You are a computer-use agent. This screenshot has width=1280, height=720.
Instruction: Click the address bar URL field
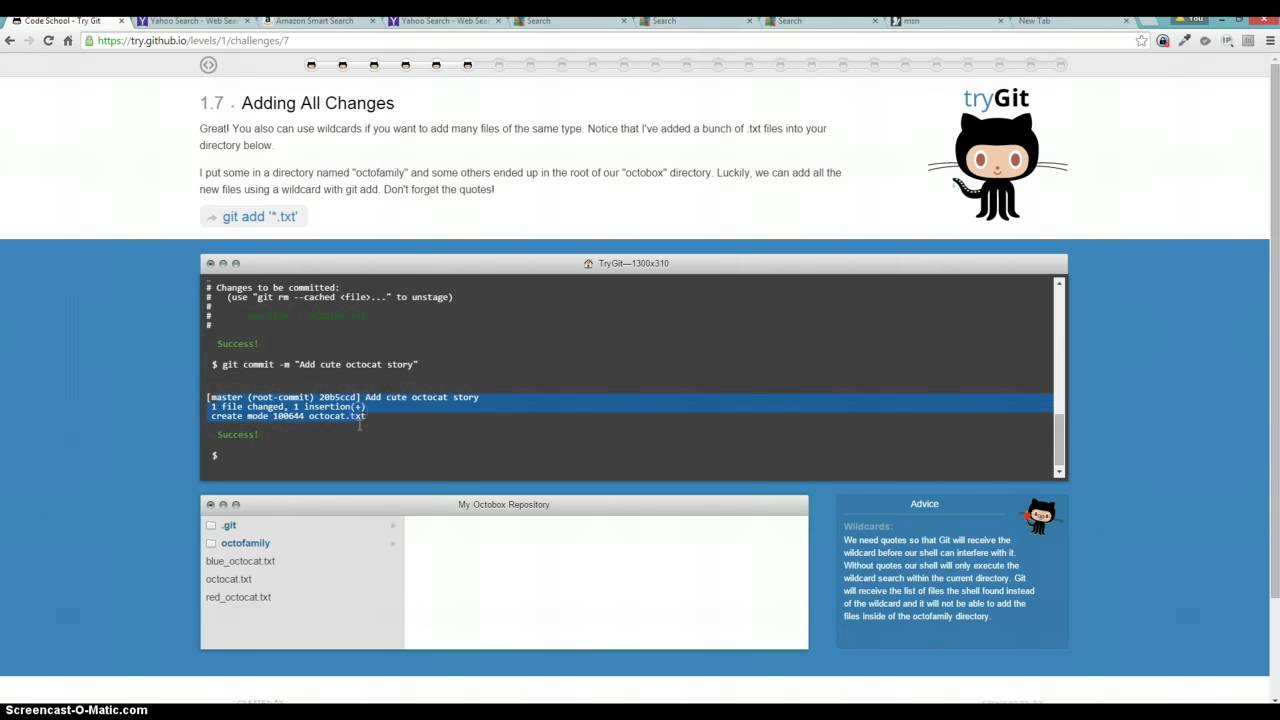tap(610, 41)
